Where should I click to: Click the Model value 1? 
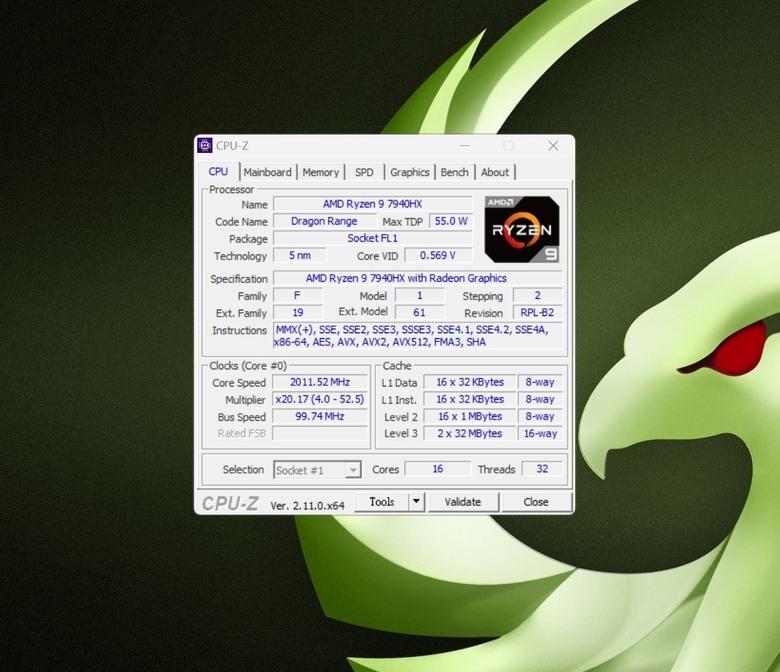click(x=419, y=295)
